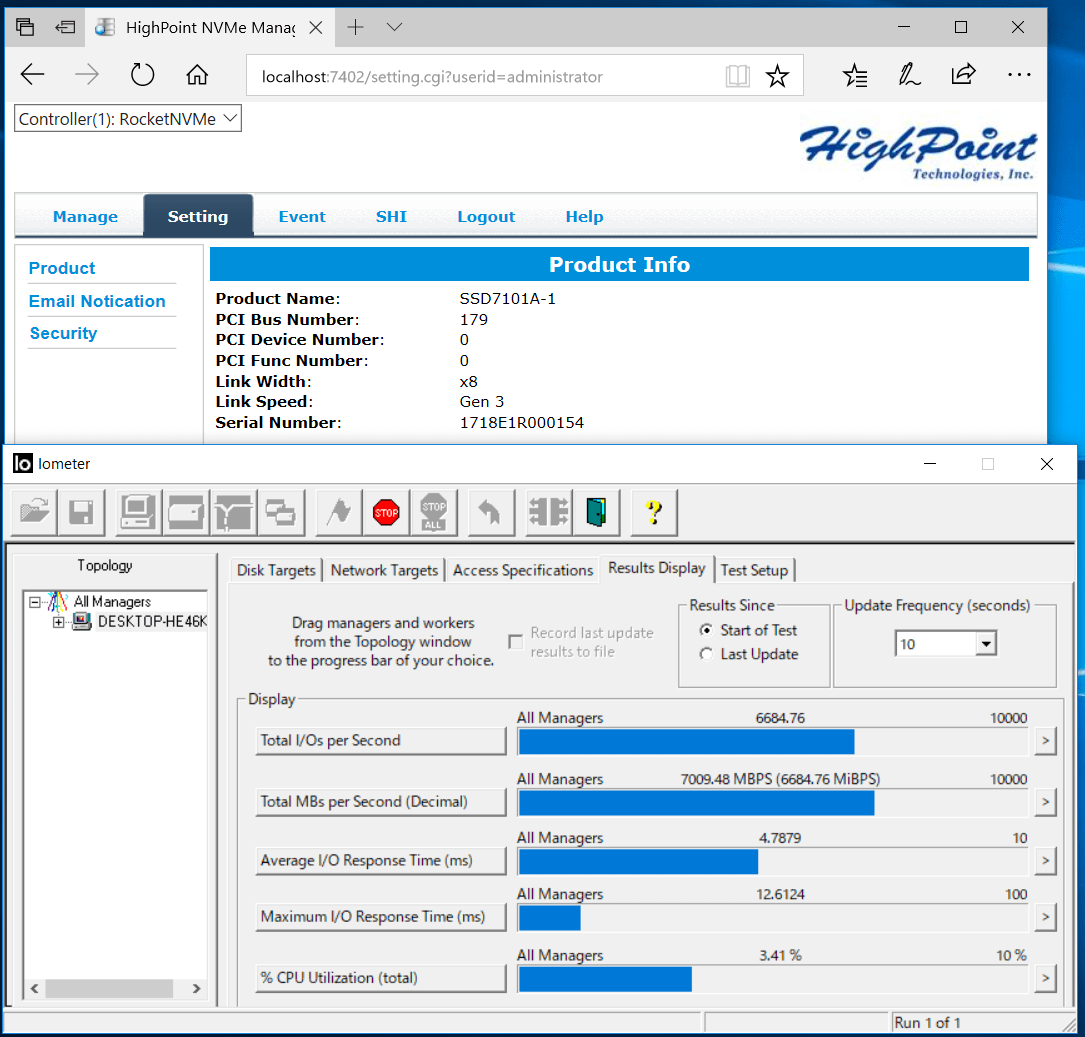Add new disk worker in Iometer toolbar
This screenshot has width=1085, height=1037.
(185, 513)
